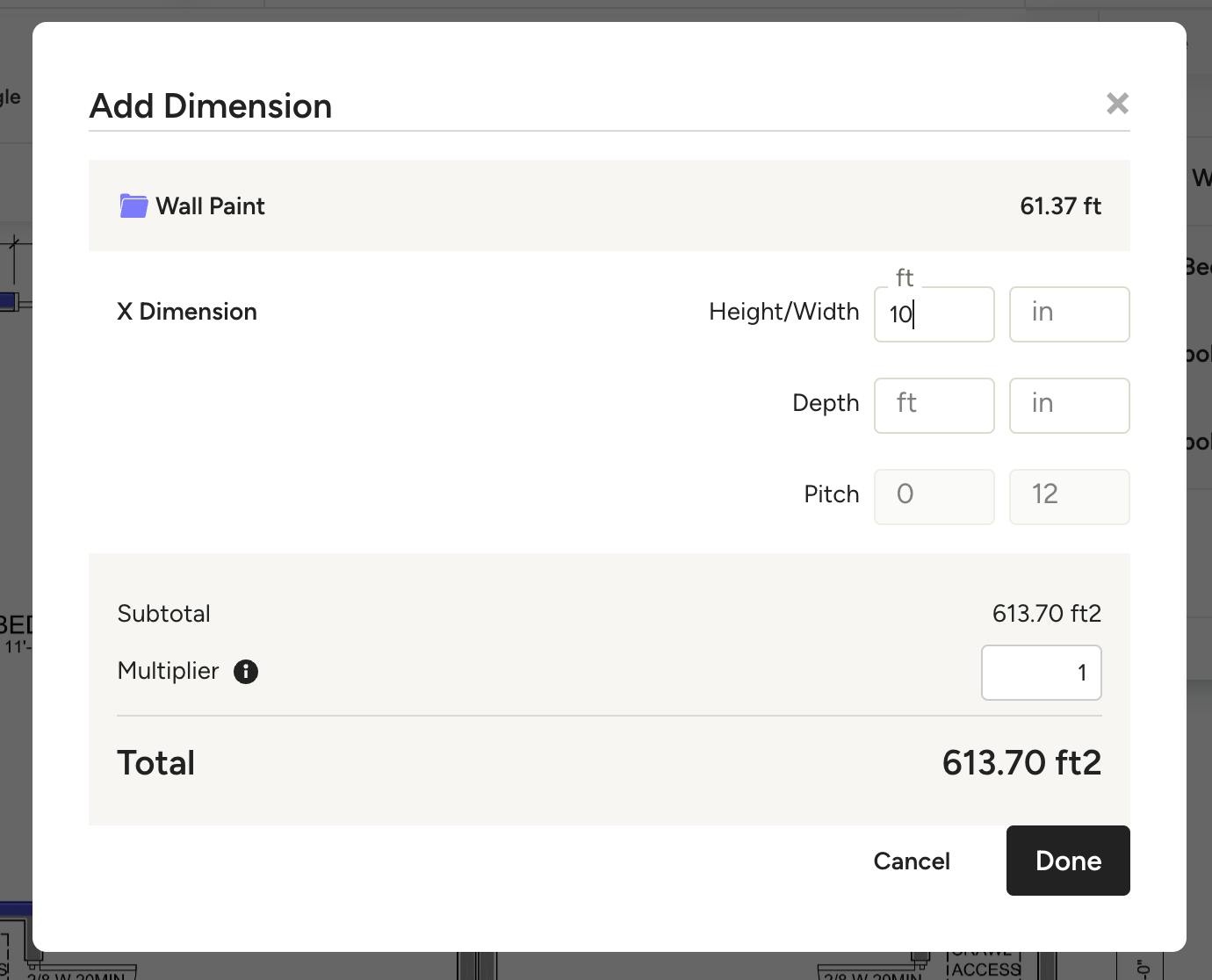Click the Height/Width label text

tap(783, 312)
